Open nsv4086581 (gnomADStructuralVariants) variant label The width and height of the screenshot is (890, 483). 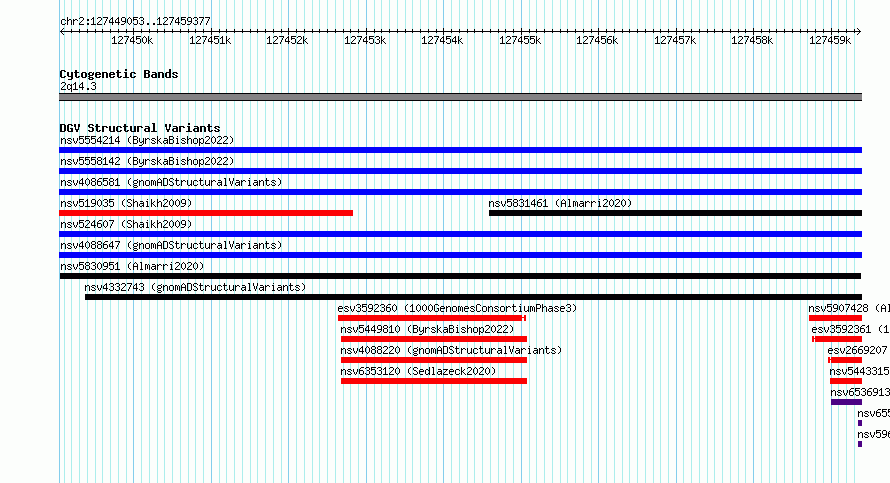coord(171,182)
